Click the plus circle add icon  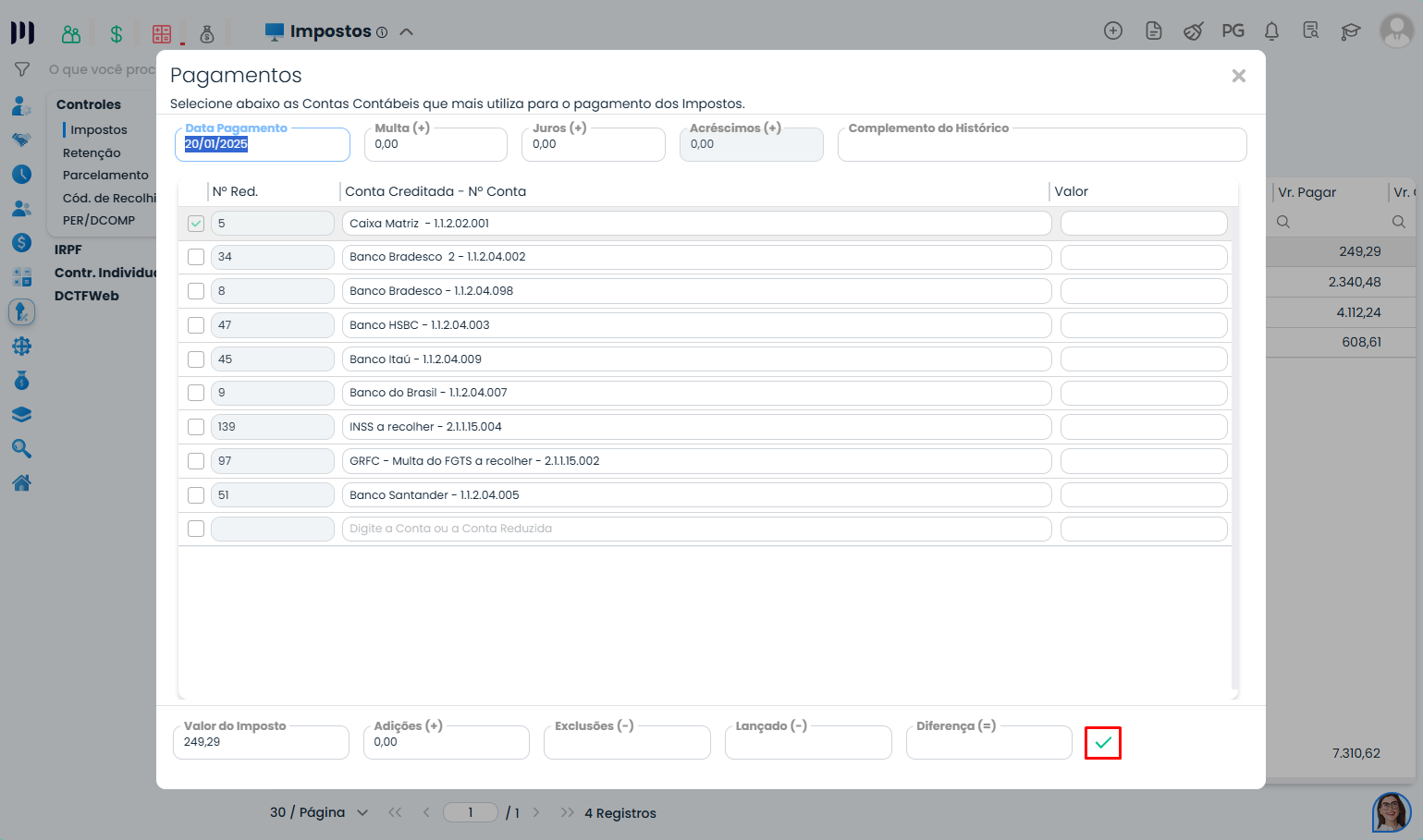[1113, 31]
